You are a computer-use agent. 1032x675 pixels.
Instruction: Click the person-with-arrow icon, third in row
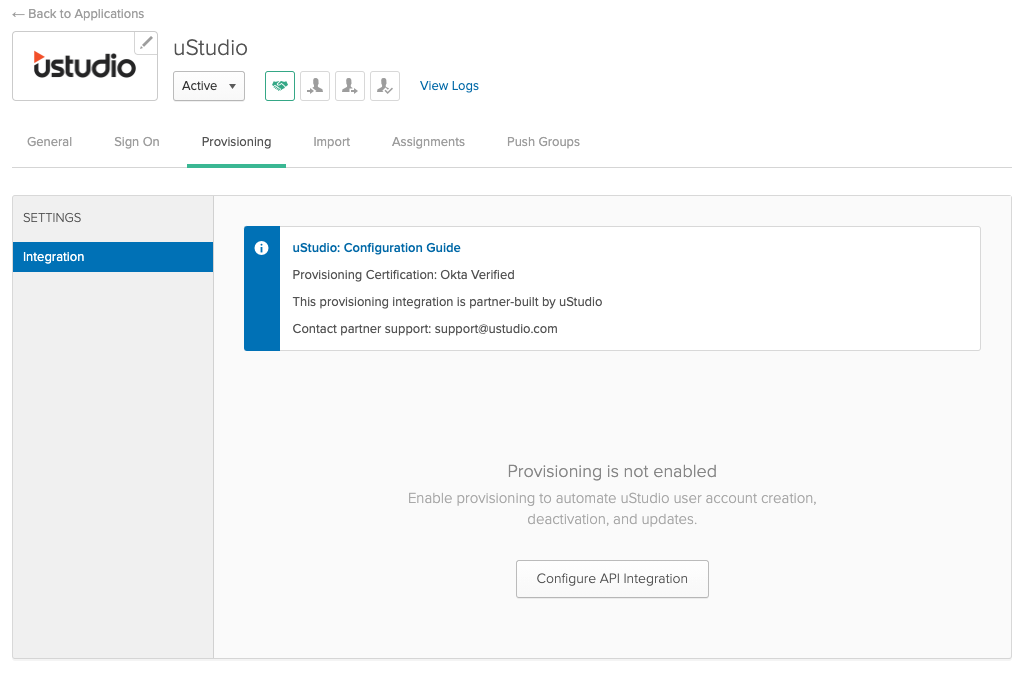(x=349, y=86)
